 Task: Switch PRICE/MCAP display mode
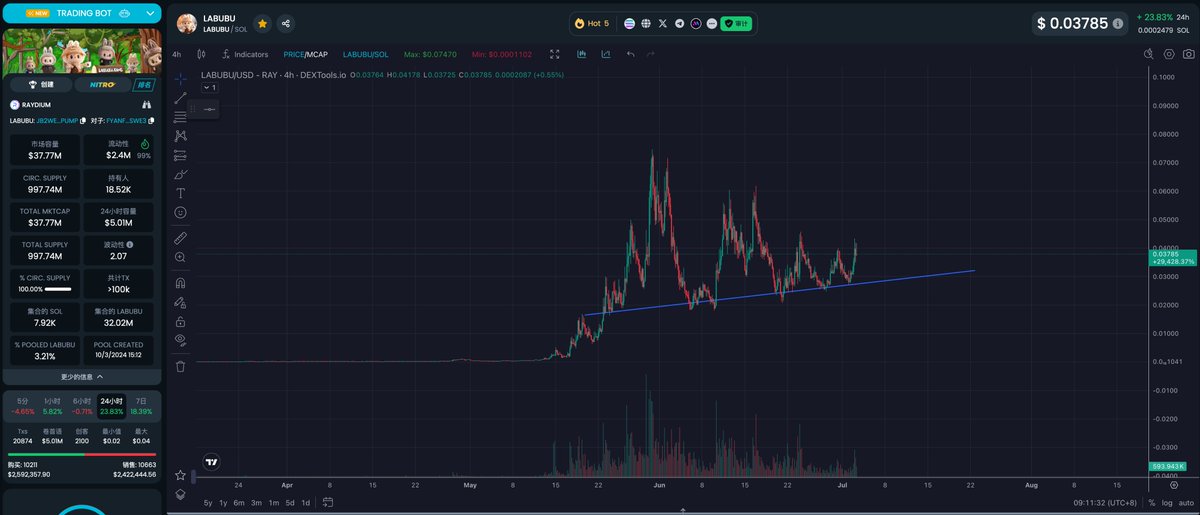point(306,54)
